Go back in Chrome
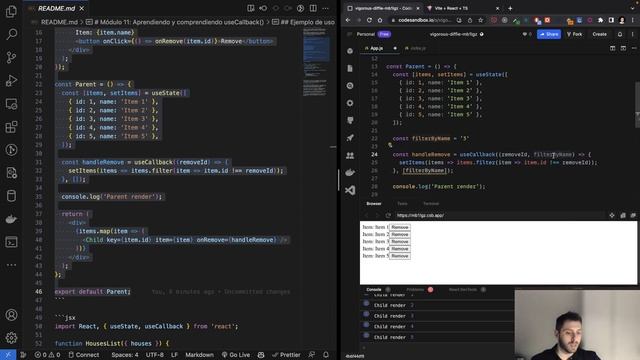The width and height of the screenshot is (640, 360). 348,20
